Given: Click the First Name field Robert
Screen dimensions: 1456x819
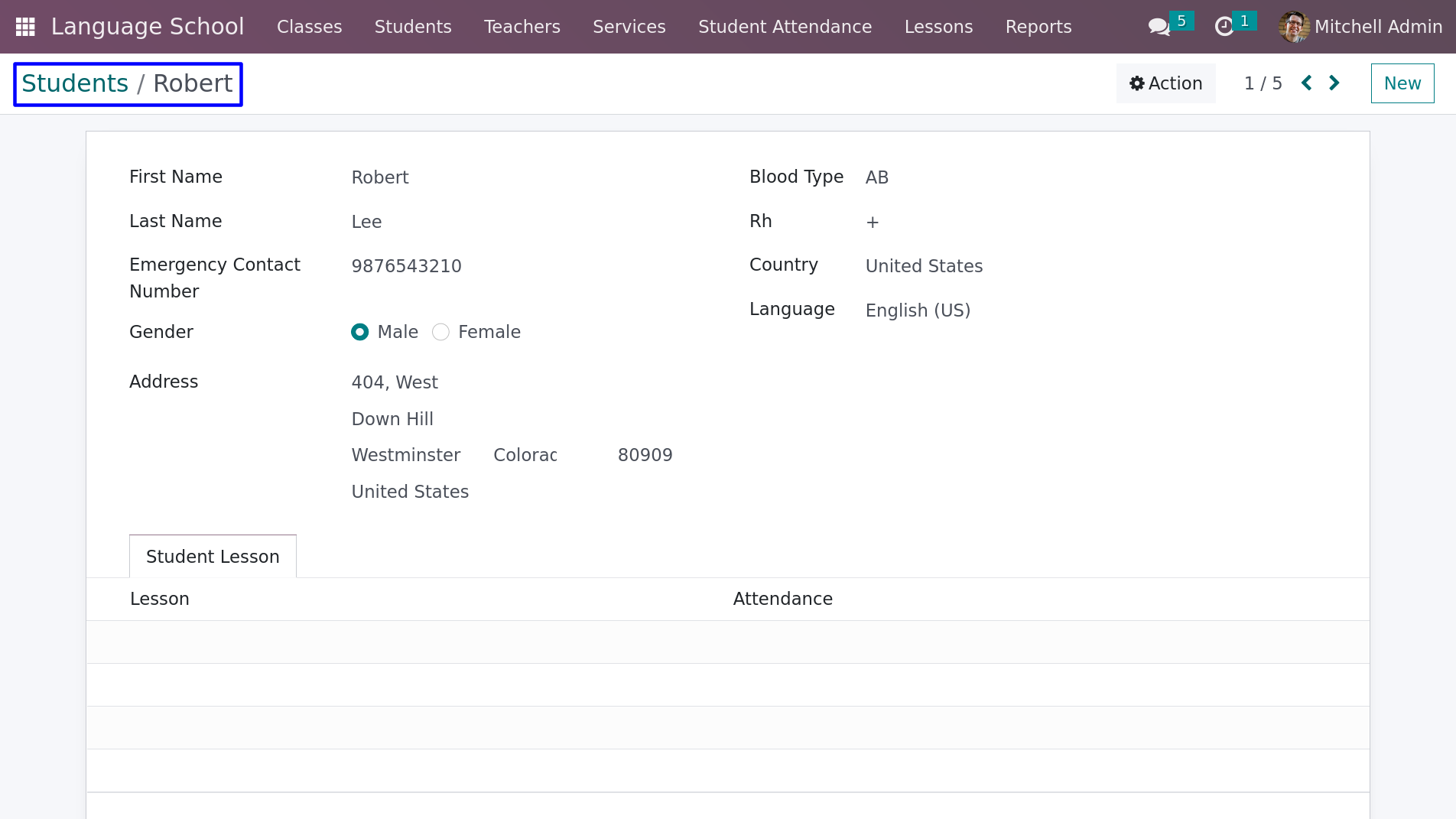Looking at the screenshot, I should [x=380, y=177].
